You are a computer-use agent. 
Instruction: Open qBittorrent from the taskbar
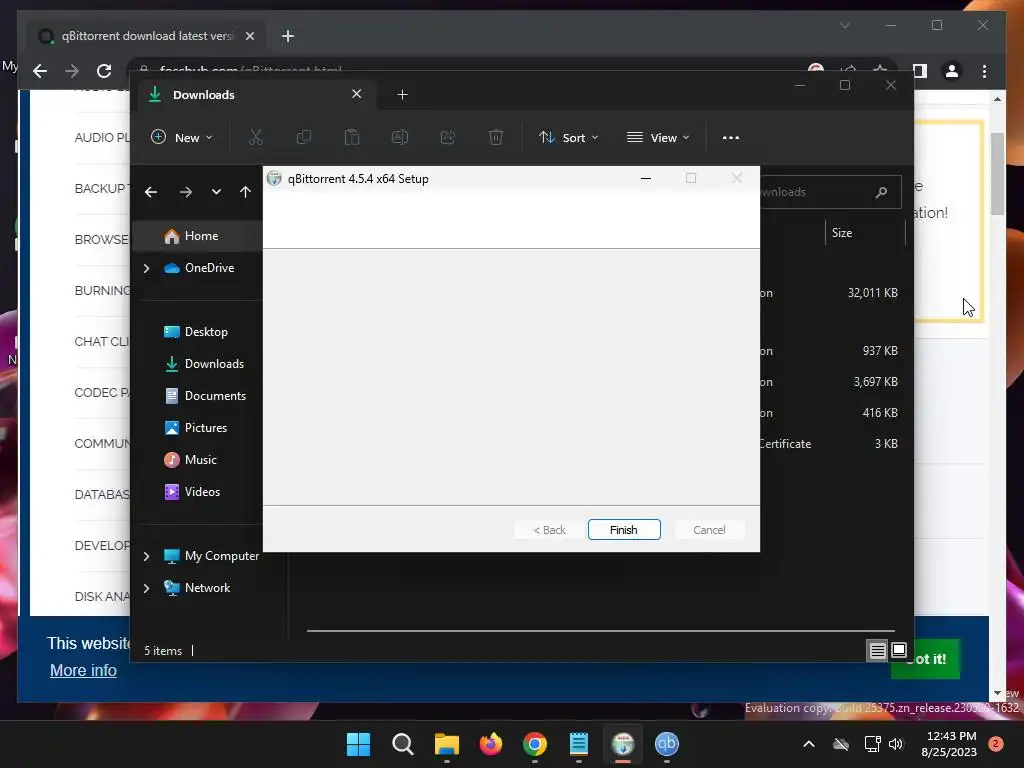(x=667, y=744)
